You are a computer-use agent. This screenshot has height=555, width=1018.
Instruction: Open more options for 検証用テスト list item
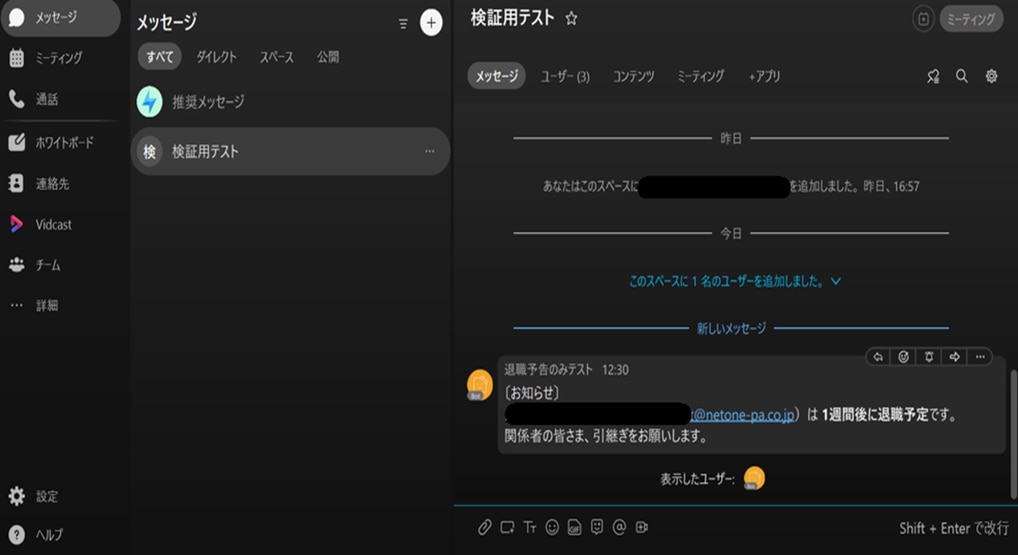tap(430, 152)
